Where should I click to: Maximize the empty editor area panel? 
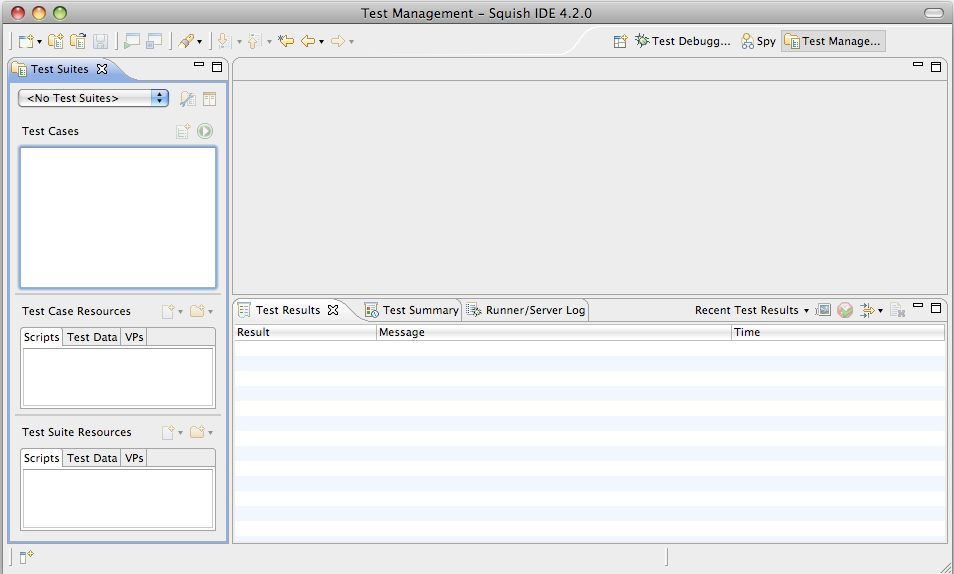pos(936,67)
